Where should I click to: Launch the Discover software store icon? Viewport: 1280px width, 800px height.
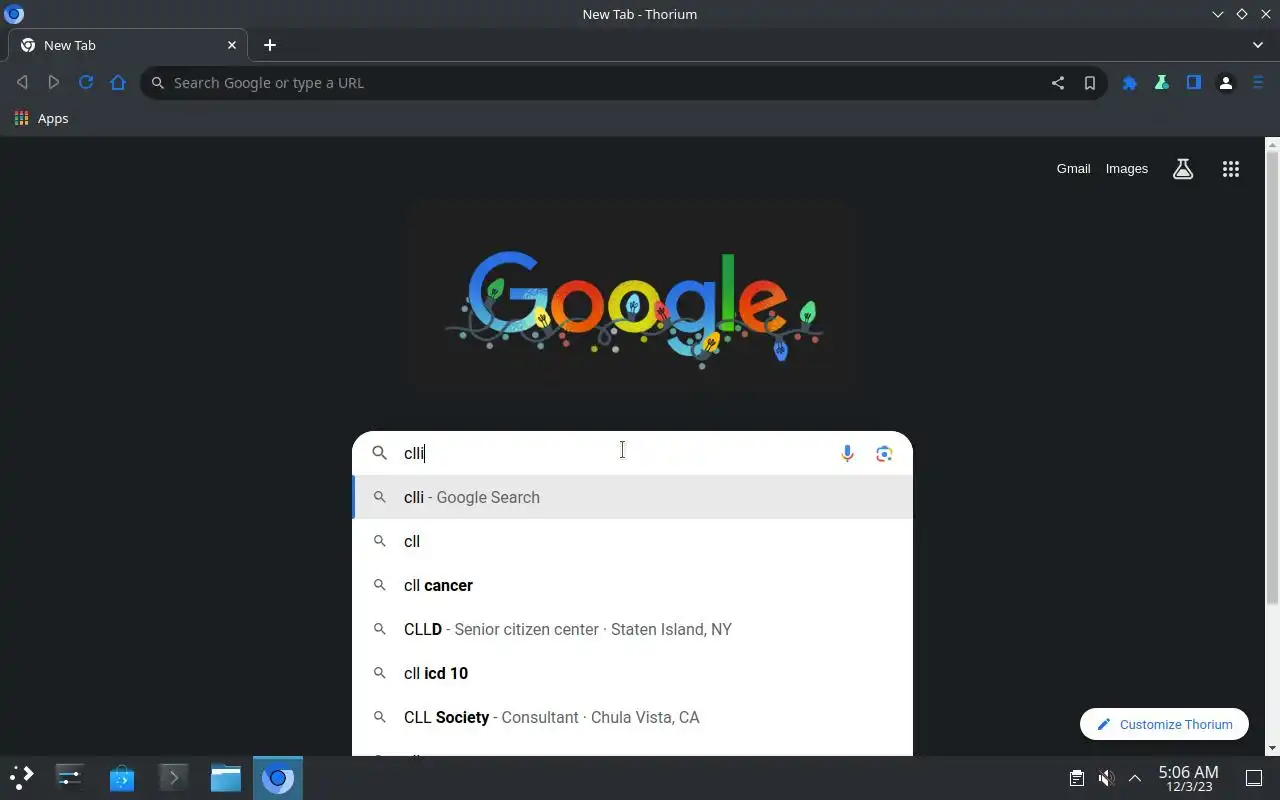(x=122, y=777)
